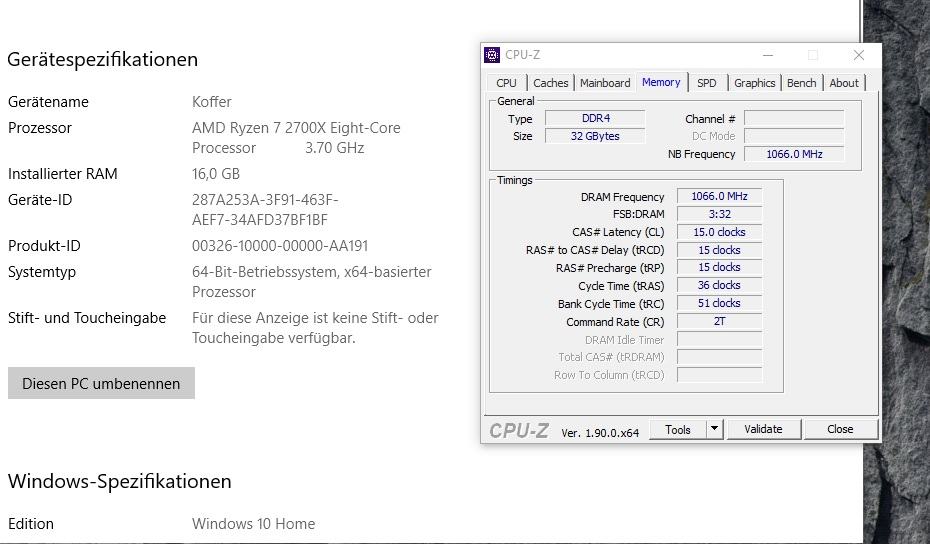Click the 32 GBytes size field
Image resolution: width=930 pixels, height=547 pixels.
tap(595, 136)
